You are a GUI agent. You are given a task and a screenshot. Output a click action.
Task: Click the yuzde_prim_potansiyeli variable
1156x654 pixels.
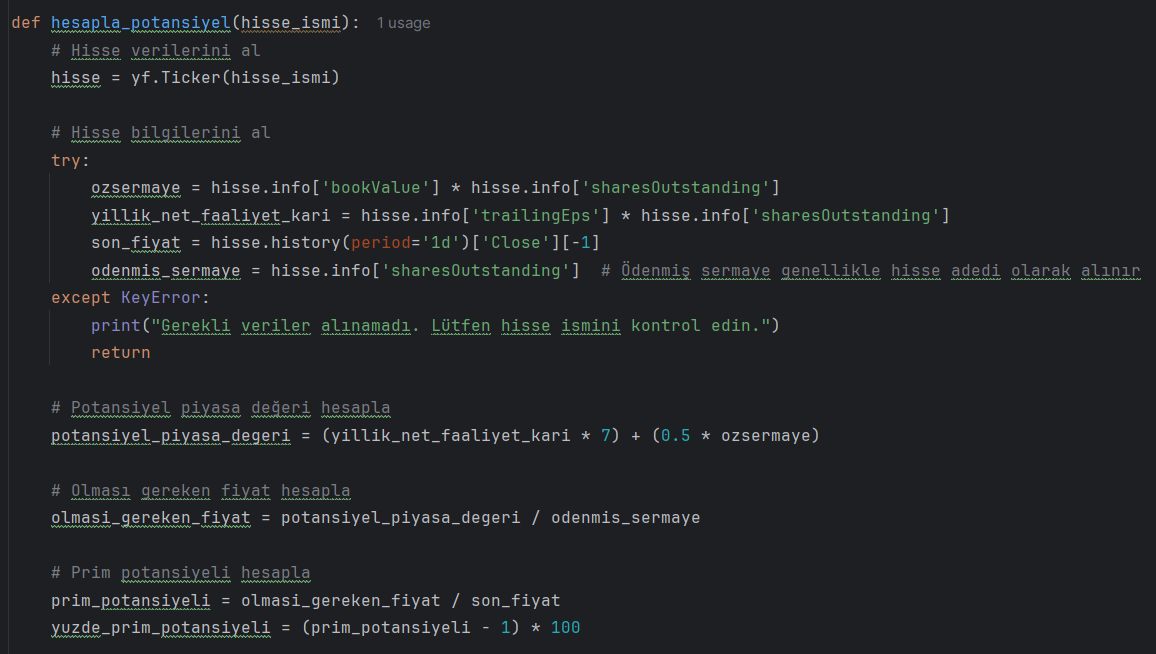click(x=161, y=627)
